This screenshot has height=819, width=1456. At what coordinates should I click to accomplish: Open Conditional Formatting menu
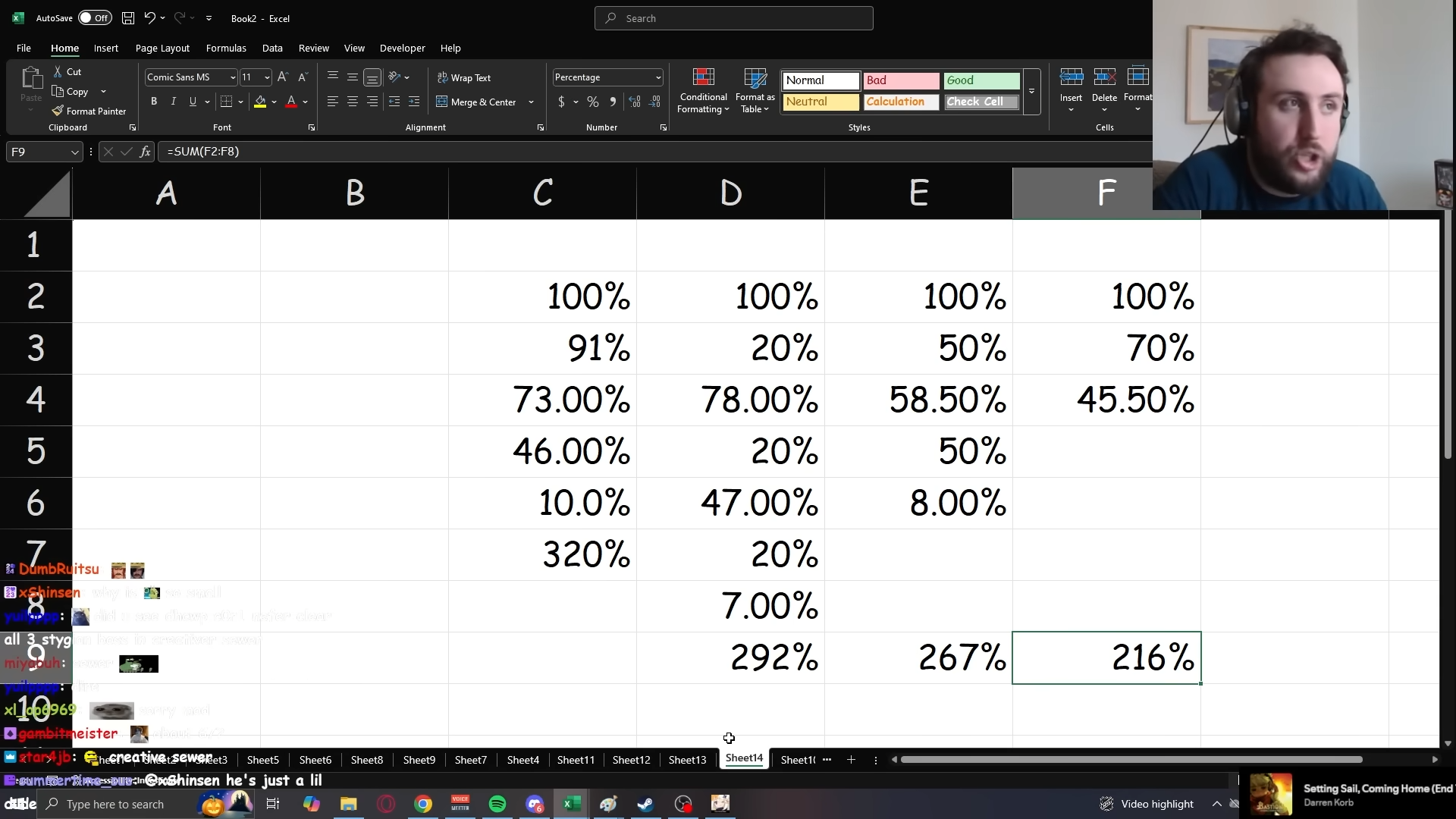pos(703,91)
